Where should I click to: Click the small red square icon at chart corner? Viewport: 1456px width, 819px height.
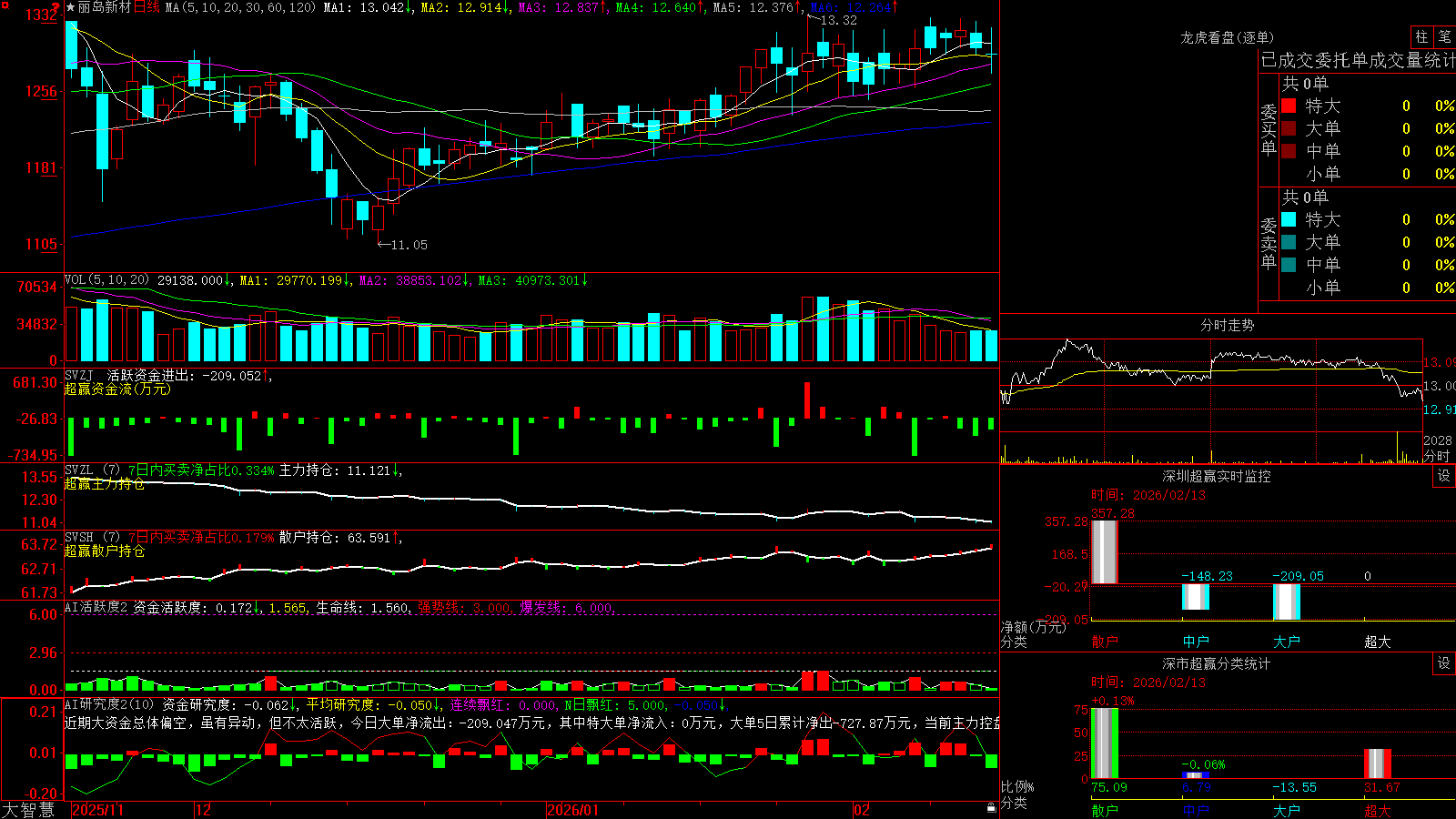point(5,5)
